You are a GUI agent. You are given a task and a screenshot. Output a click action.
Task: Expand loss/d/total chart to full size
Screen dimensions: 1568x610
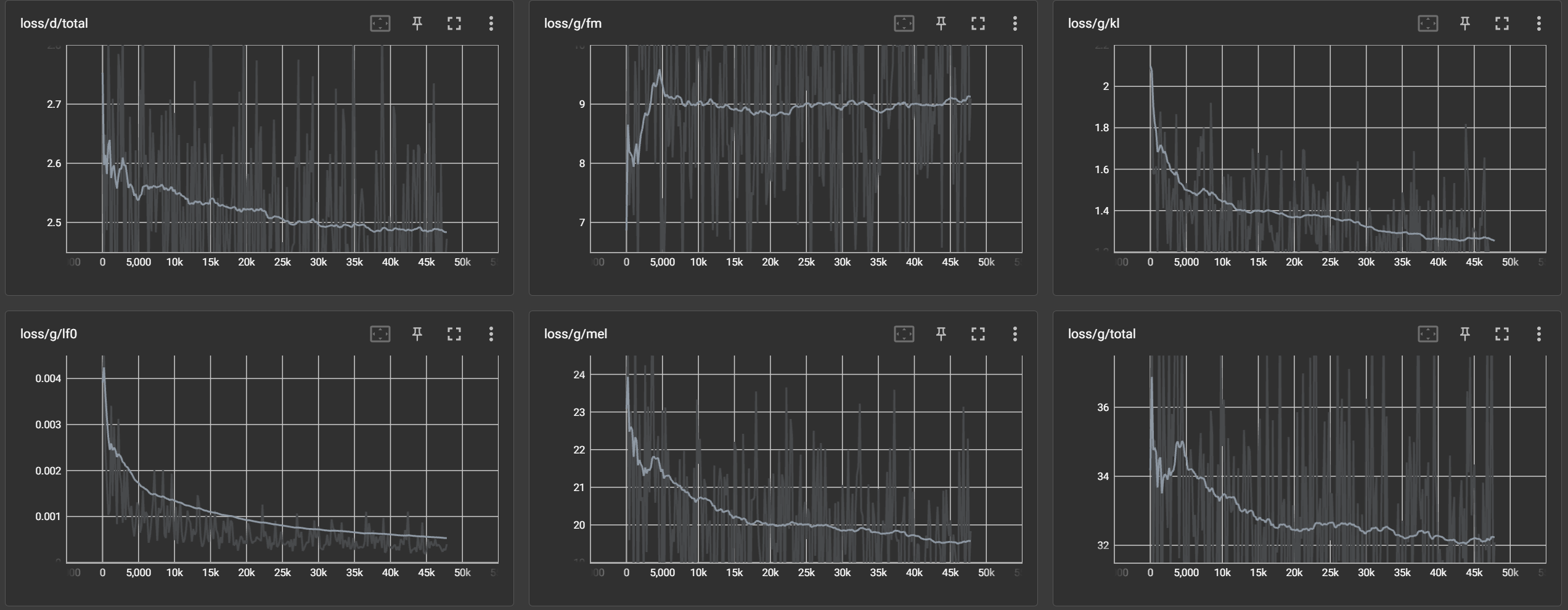tap(454, 23)
